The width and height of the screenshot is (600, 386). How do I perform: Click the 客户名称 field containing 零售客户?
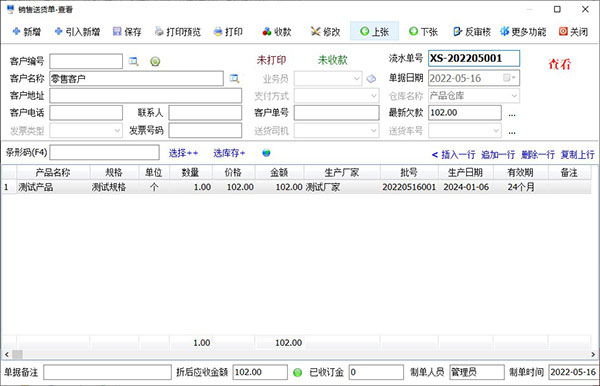pos(136,79)
